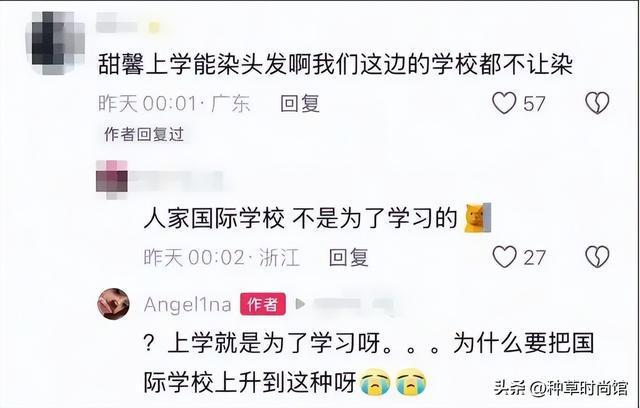Image resolution: width=640 pixels, height=408 pixels.
Task: Like the comment with 57 likes
Action: (x=504, y=103)
